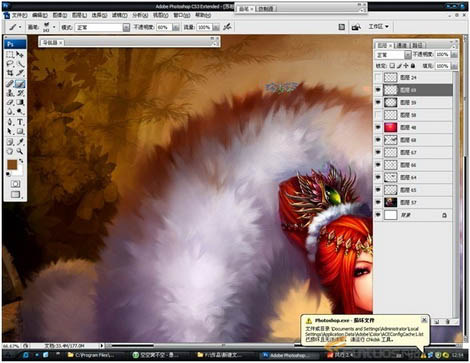Screen dimensions: 470x363
Task: Hide the background layer's eye icon
Action: (378, 215)
